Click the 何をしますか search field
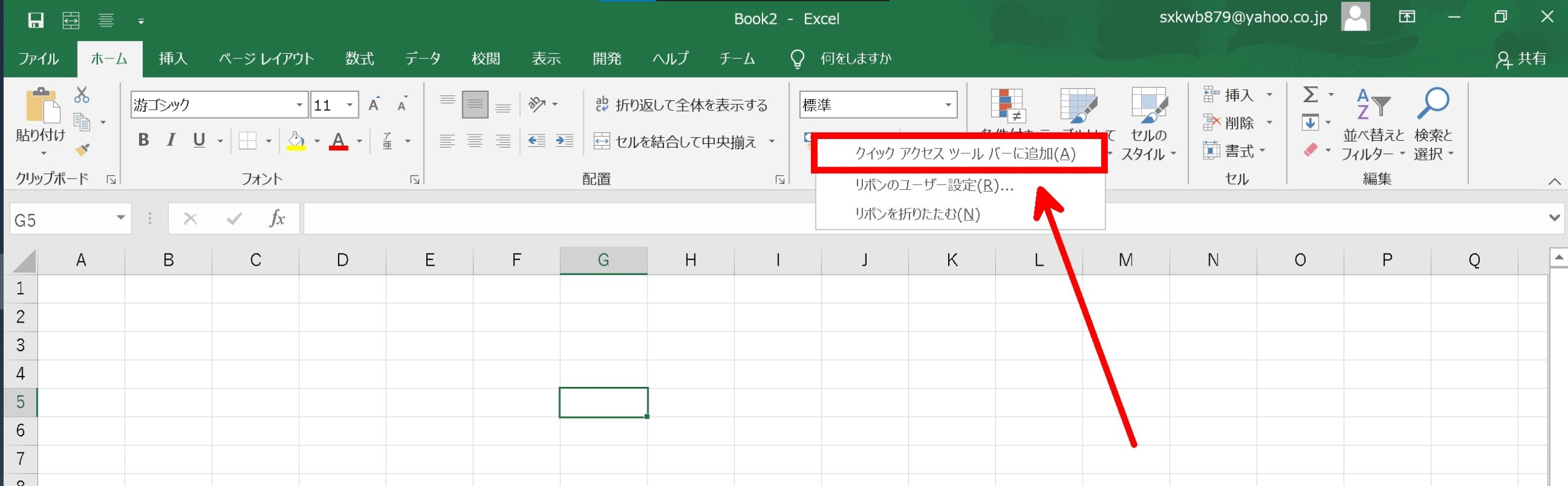 pyautogui.click(x=856, y=59)
